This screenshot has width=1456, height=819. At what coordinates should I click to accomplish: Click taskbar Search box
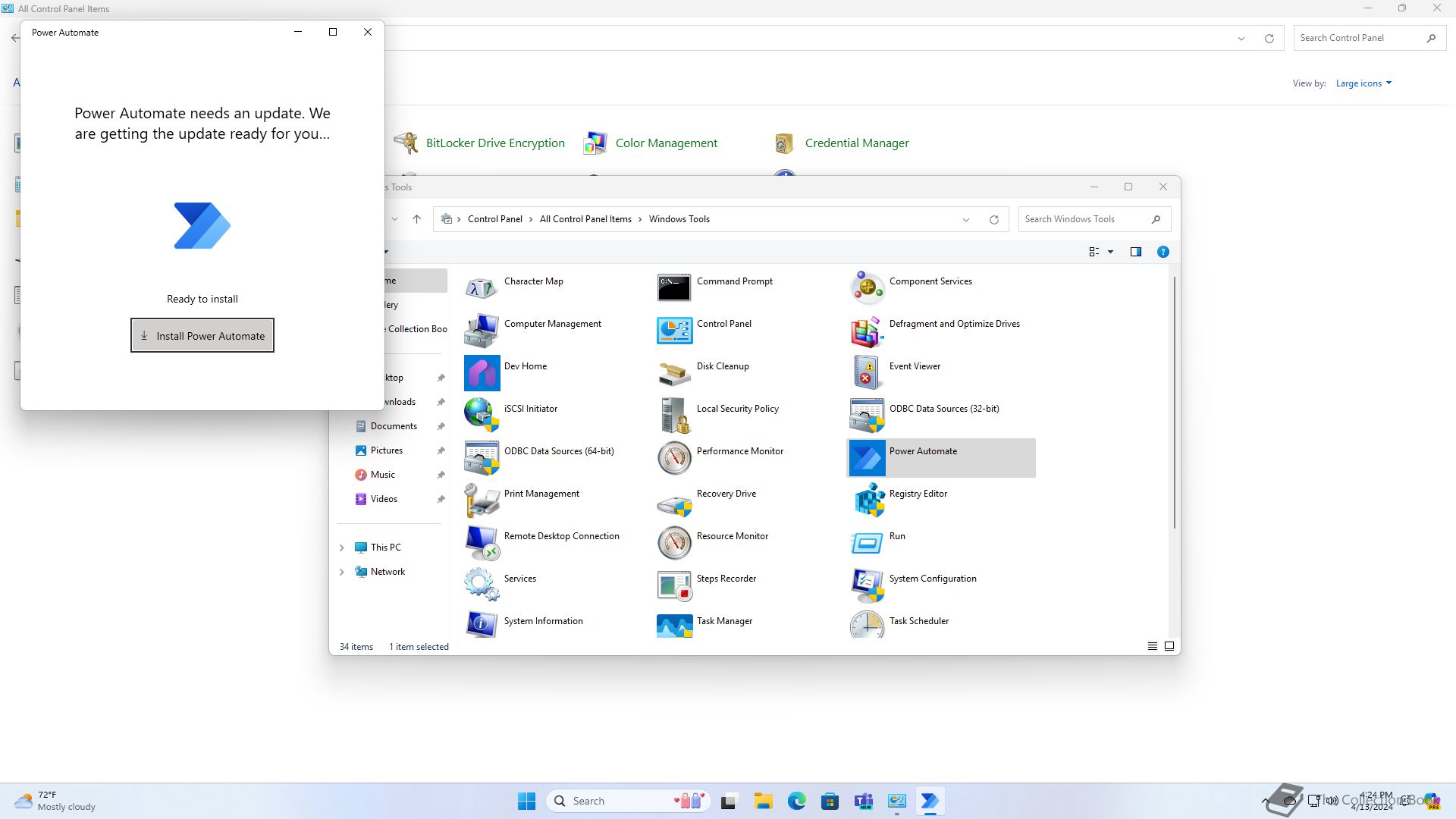pos(628,801)
